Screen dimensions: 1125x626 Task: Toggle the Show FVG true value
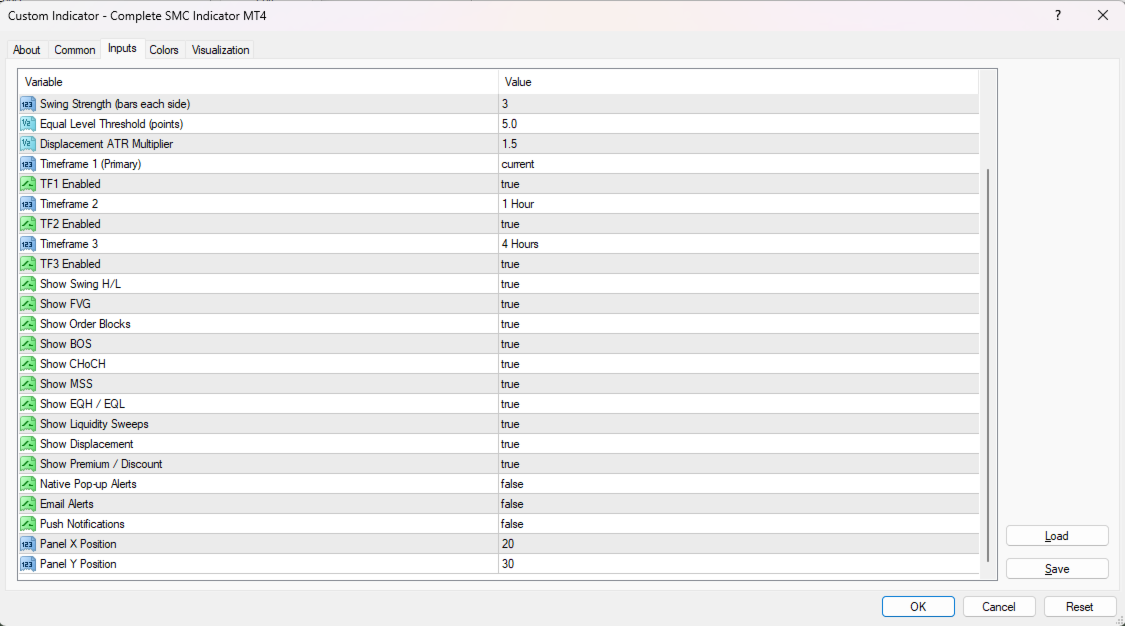[x=738, y=304]
